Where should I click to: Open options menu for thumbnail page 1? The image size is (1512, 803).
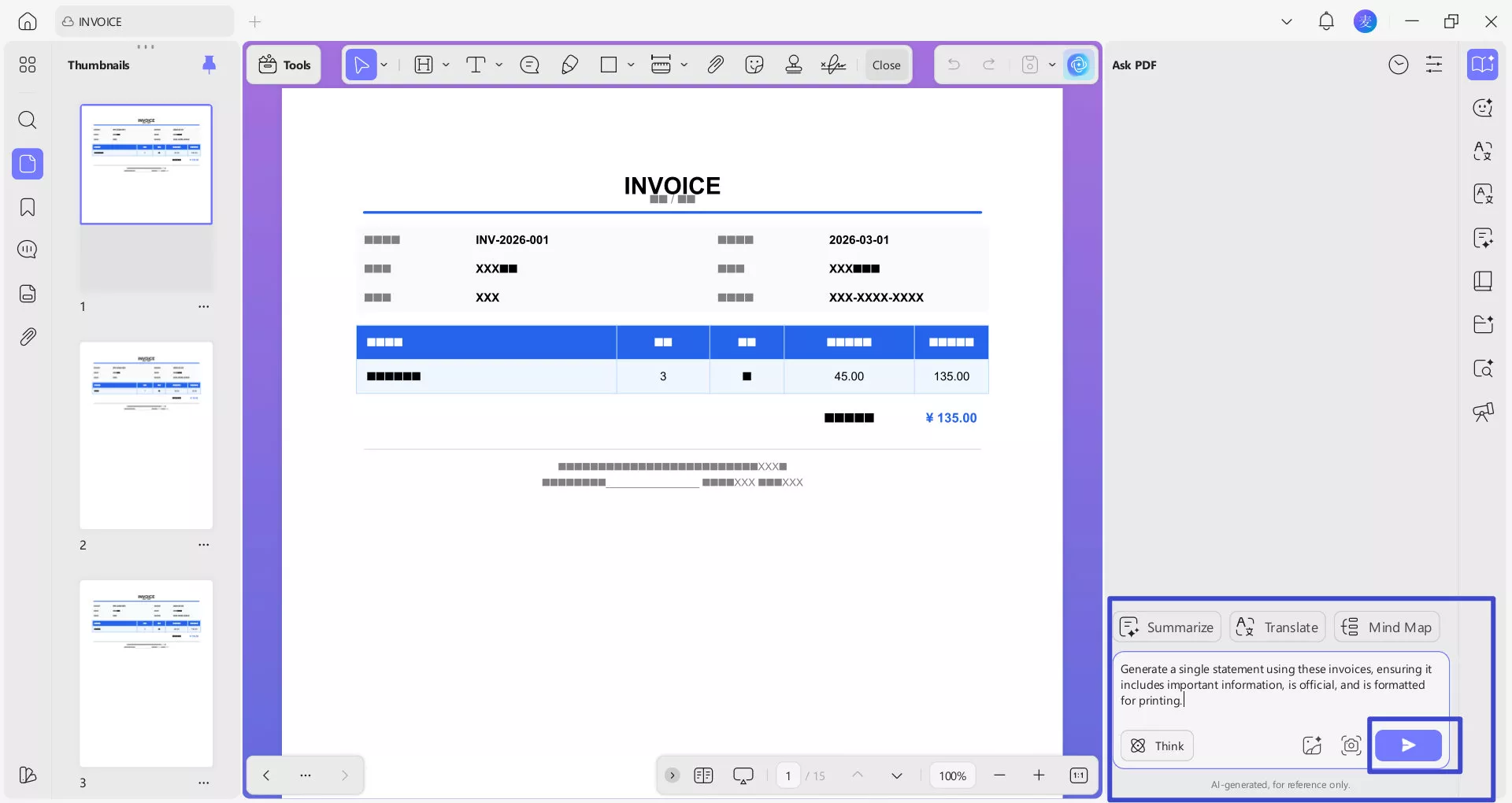(x=204, y=306)
